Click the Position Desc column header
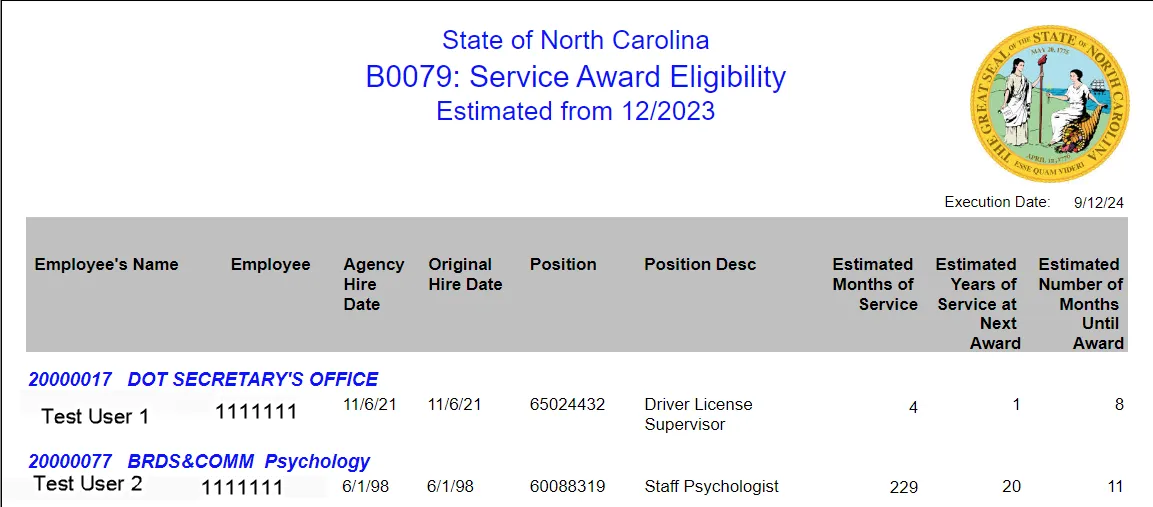 coord(700,265)
